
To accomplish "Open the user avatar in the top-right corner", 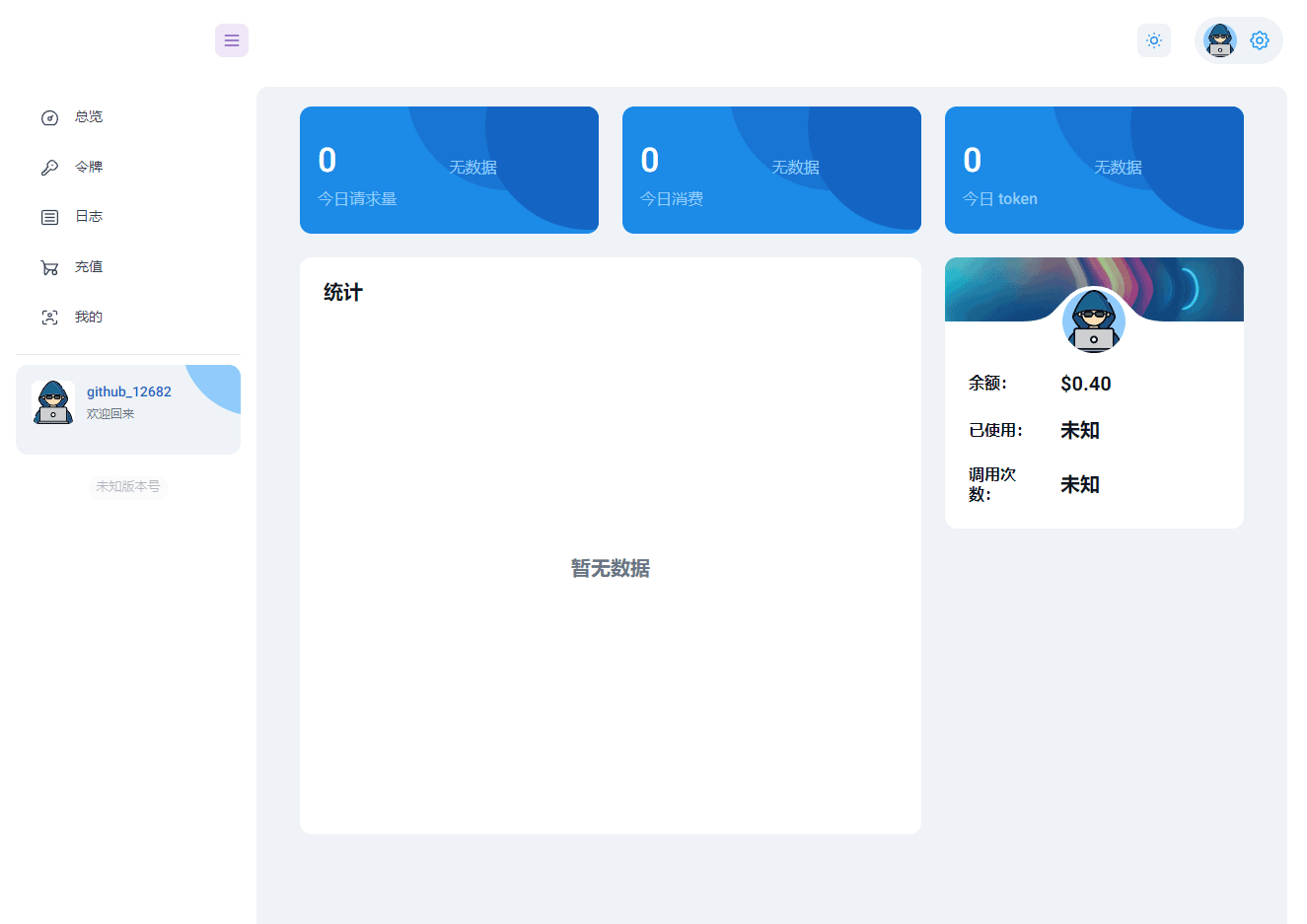I will click(1219, 40).
